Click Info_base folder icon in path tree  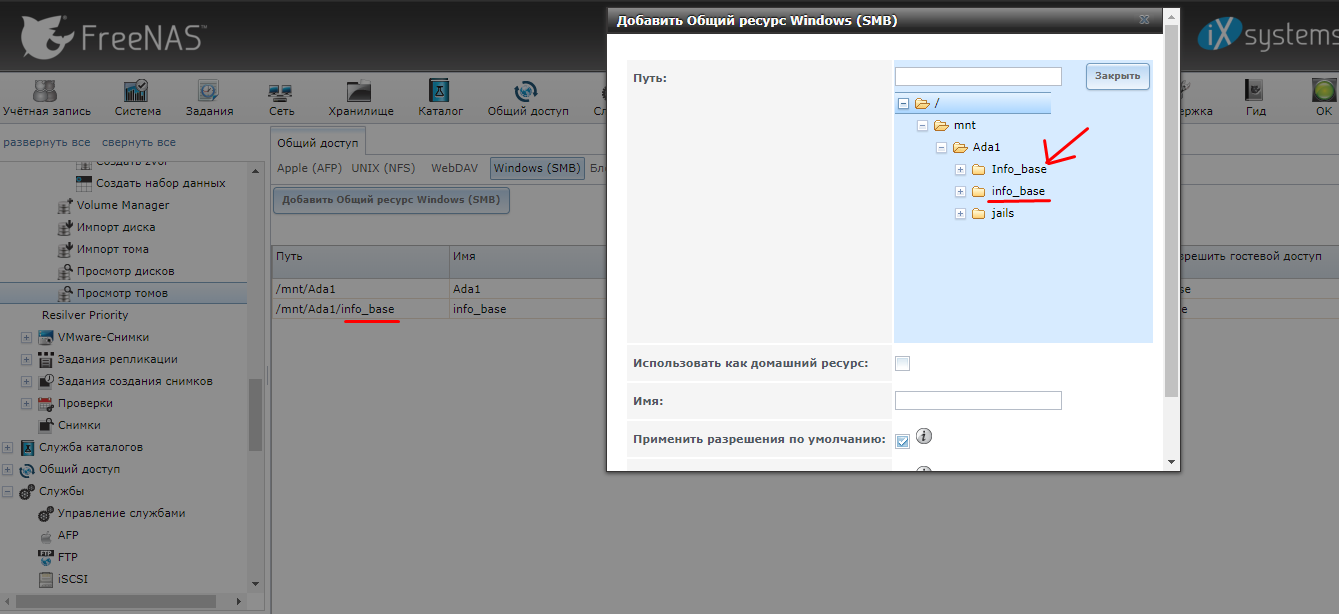[x=979, y=169]
